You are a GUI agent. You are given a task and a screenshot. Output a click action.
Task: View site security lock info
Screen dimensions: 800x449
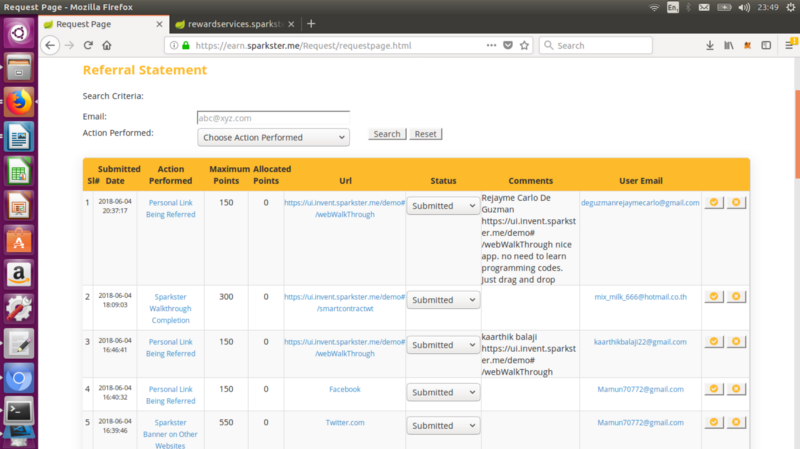(x=186, y=45)
